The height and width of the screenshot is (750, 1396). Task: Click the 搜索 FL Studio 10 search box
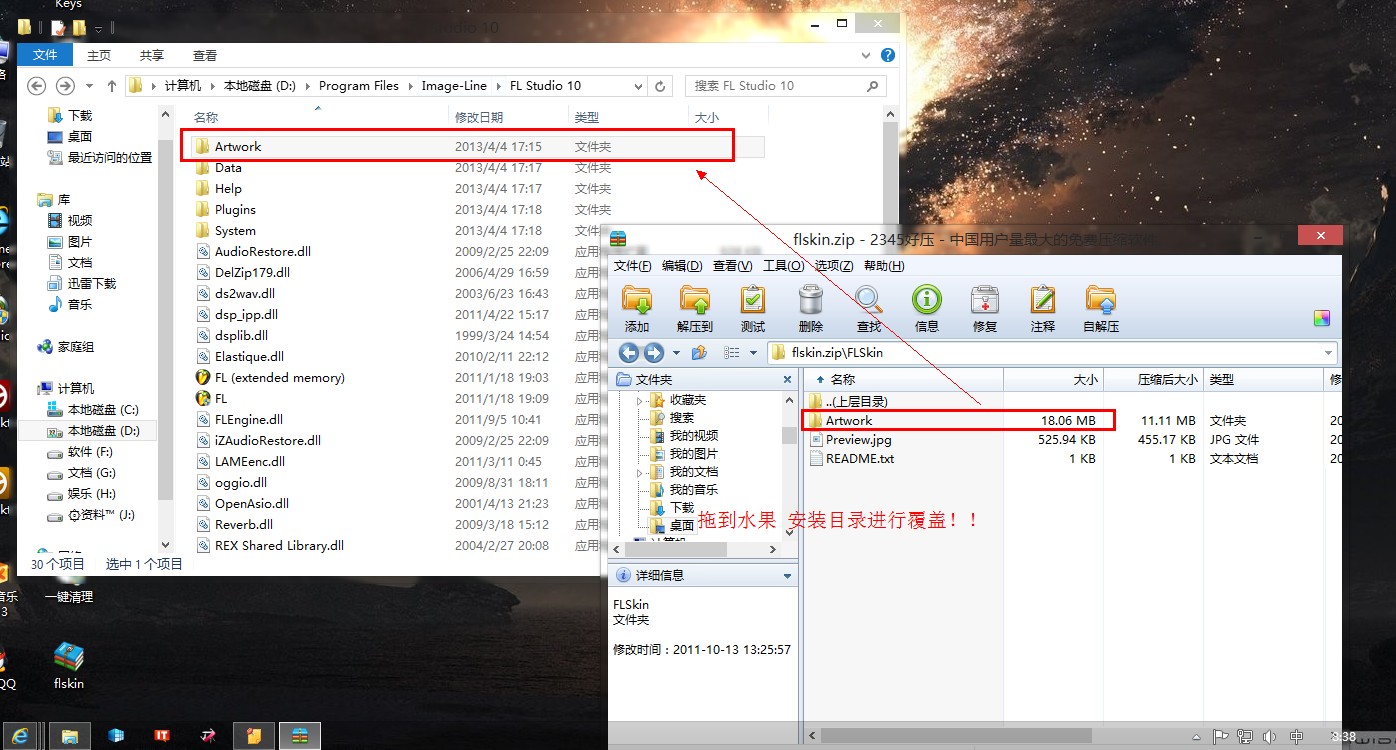point(786,86)
